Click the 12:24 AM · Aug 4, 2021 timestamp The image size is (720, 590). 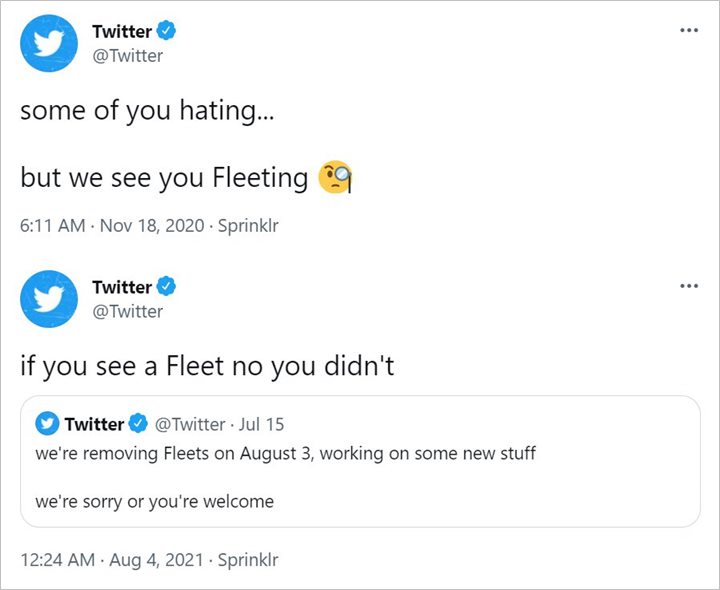(111, 559)
